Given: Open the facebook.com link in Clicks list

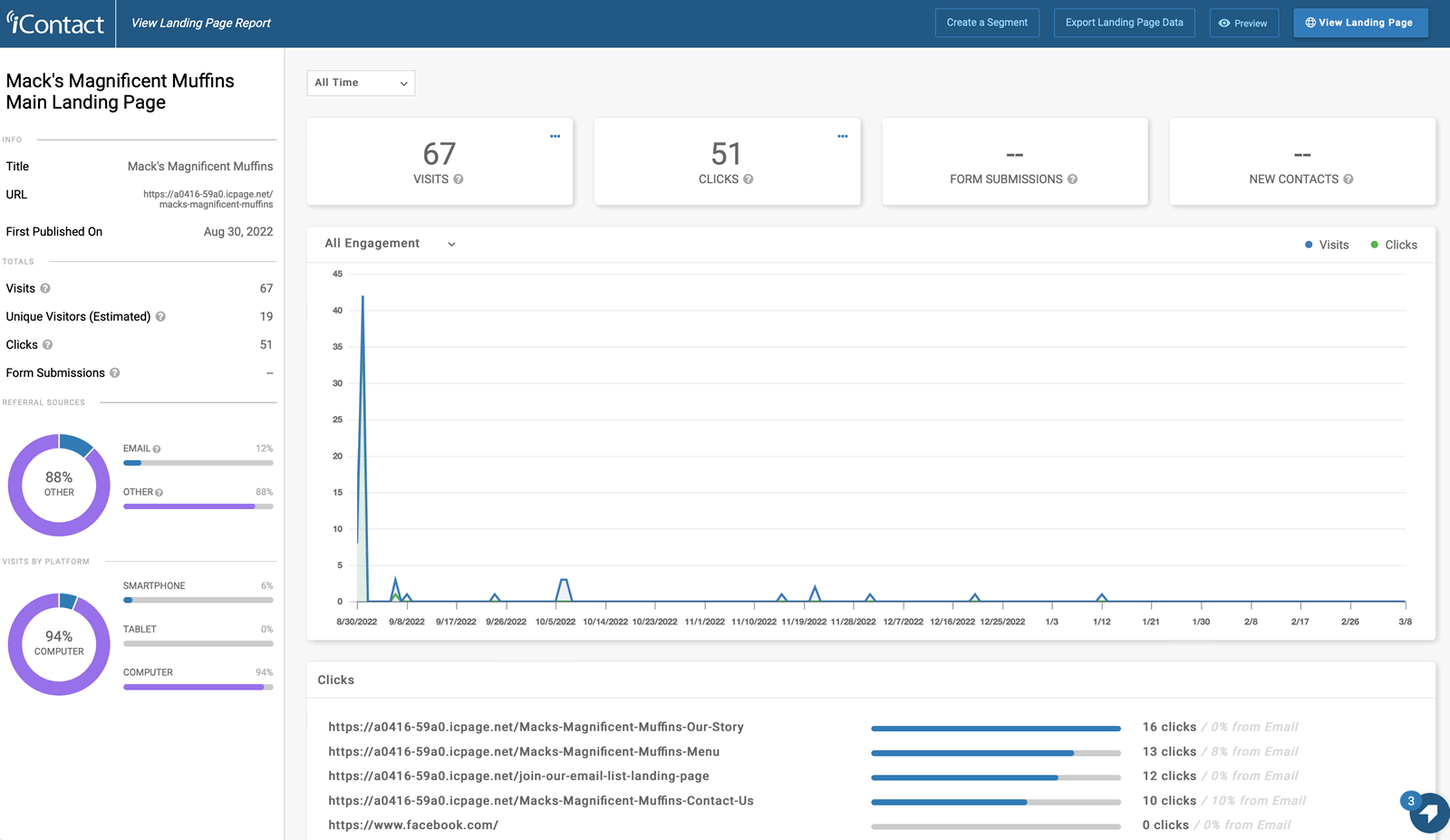Looking at the screenshot, I should tap(413, 825).
